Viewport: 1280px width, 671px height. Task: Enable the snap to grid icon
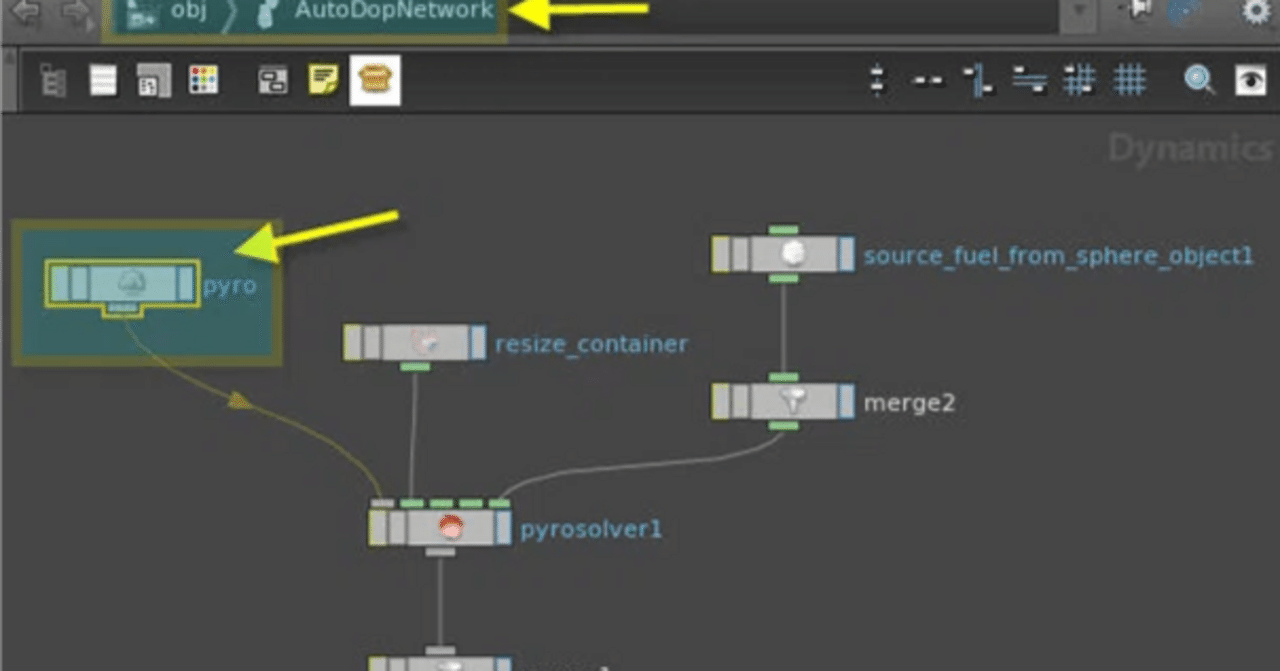click(1080, 81)
